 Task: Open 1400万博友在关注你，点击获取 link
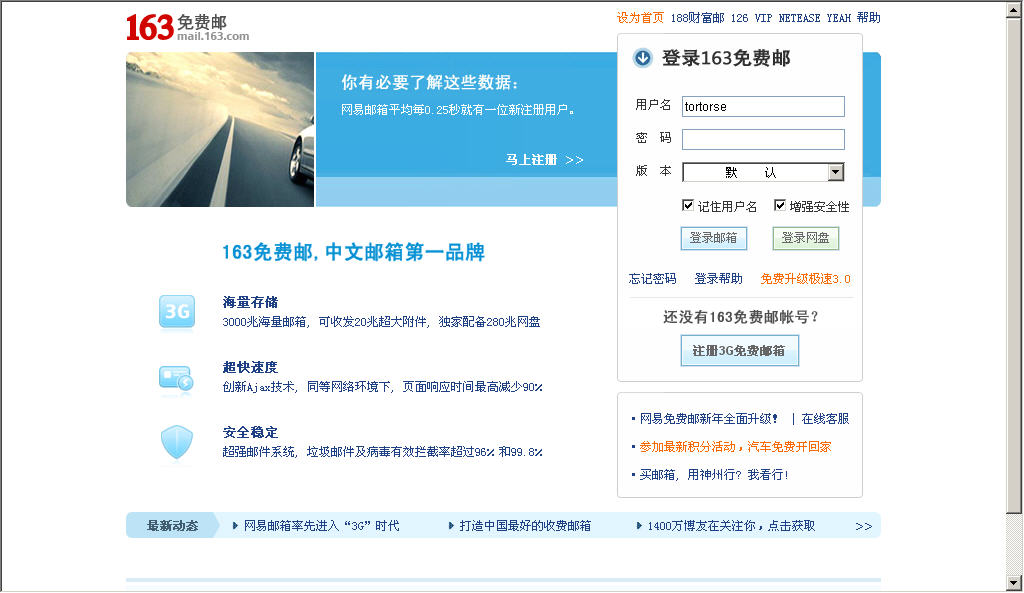(731, 526)
